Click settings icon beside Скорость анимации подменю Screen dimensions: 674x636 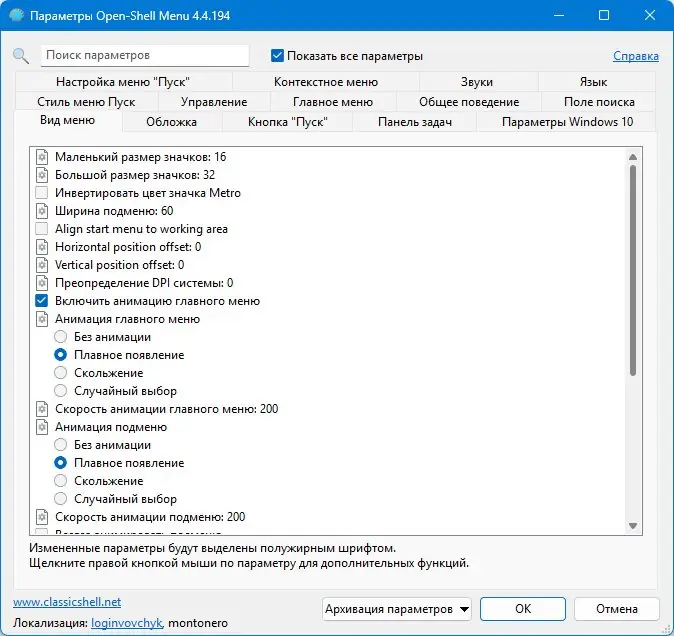42,517
